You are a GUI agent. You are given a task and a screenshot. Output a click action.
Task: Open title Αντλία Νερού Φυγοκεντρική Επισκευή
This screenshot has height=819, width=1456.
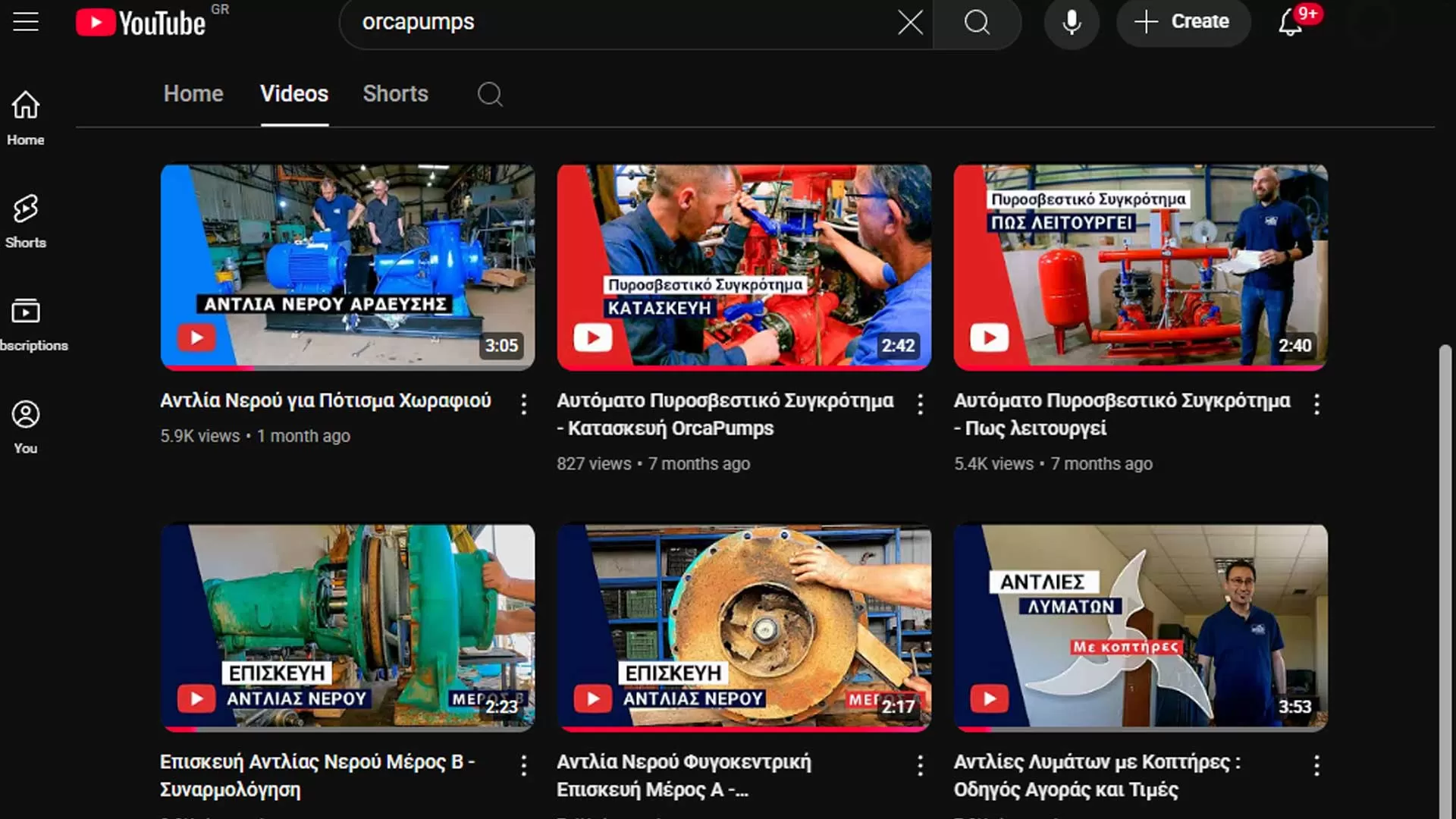pos(683,775)
